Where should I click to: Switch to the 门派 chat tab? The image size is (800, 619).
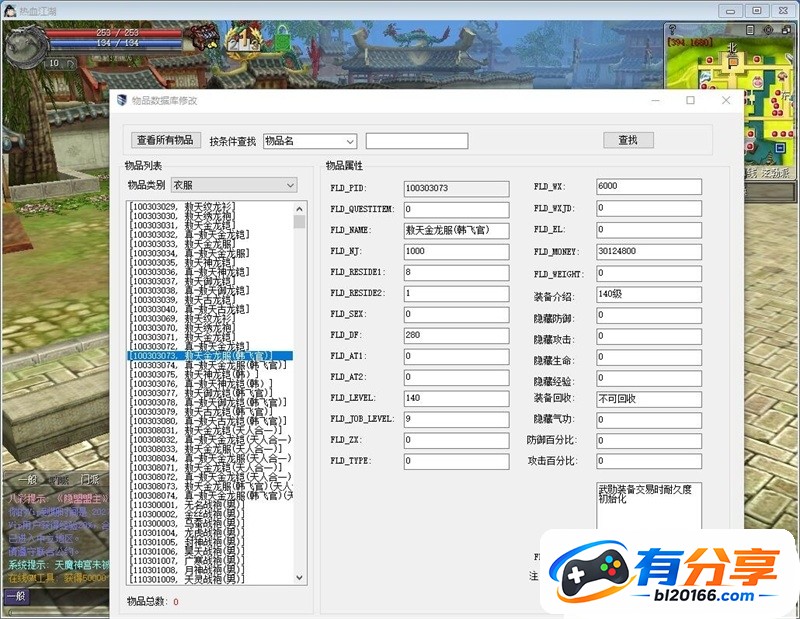89,480
